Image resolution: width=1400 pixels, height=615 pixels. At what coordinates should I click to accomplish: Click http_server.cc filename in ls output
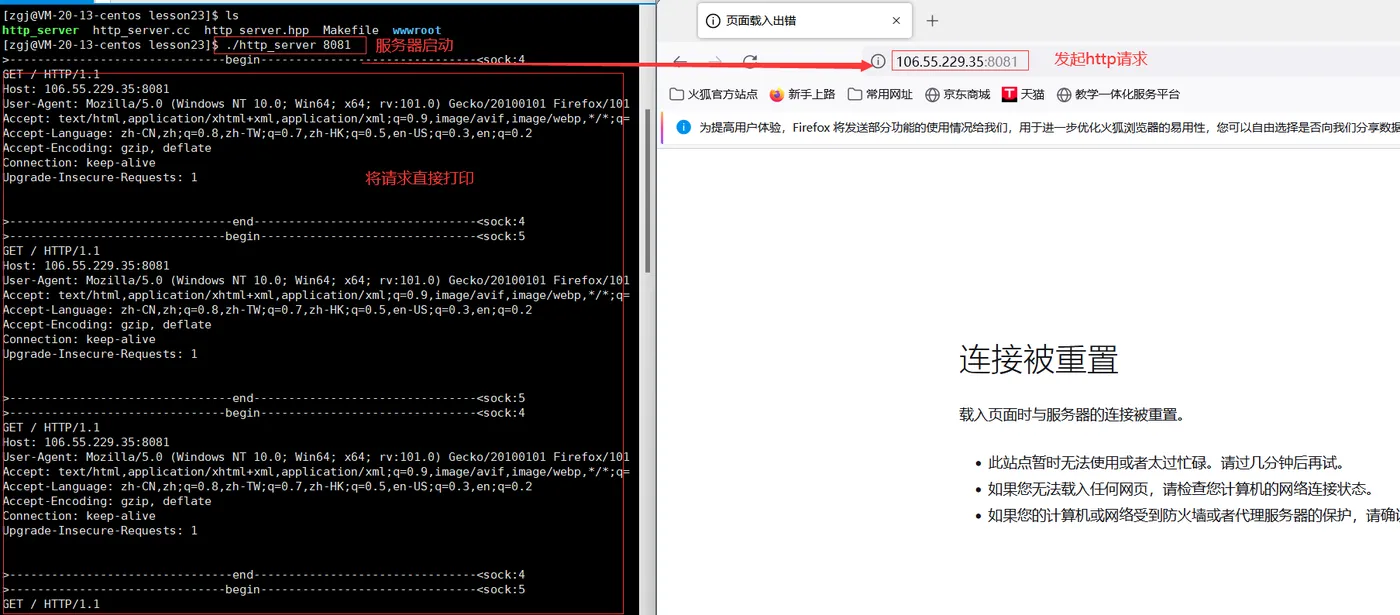(x=141, y=31)
